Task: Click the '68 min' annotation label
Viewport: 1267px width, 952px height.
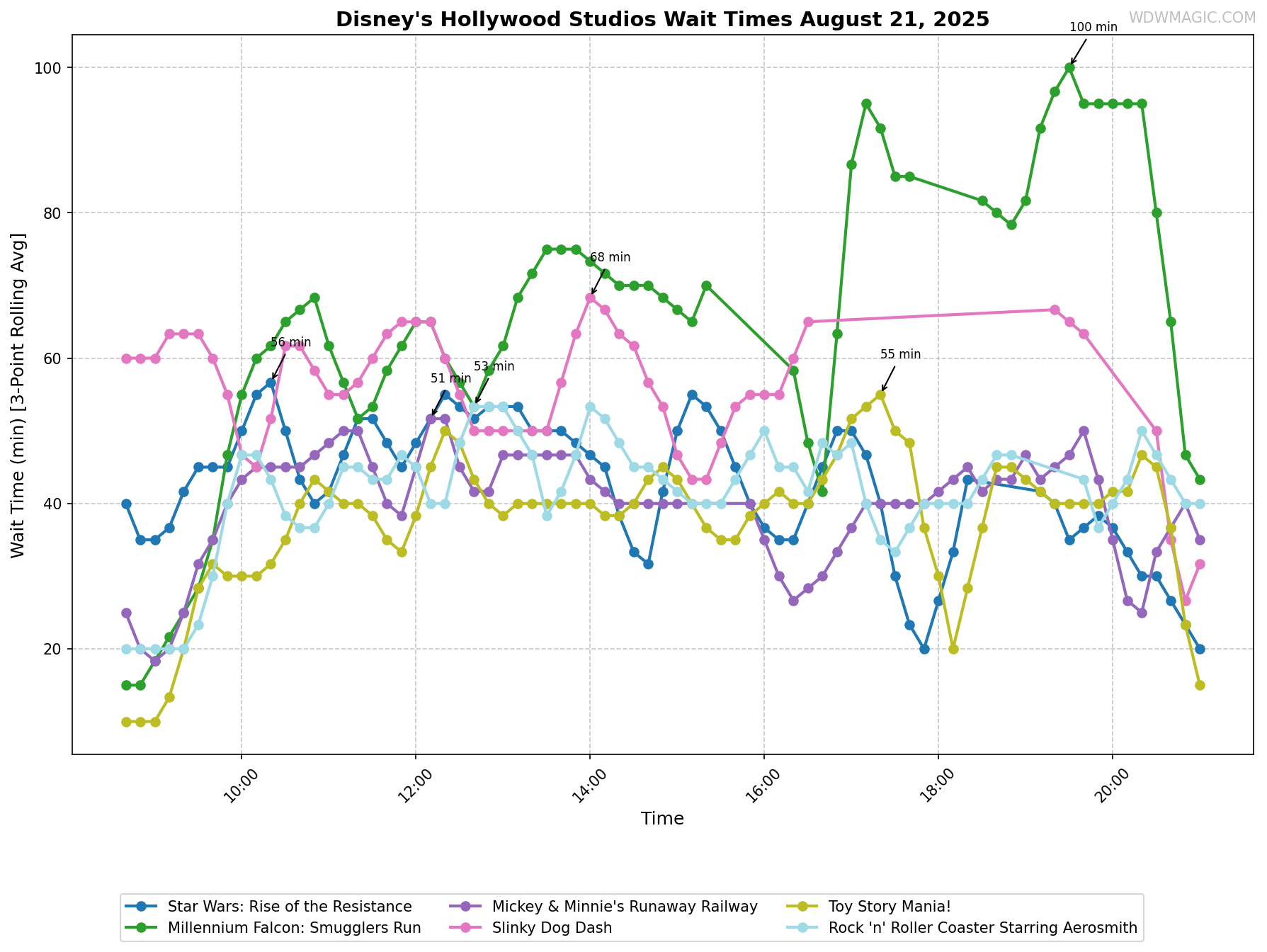Action: 610,258
